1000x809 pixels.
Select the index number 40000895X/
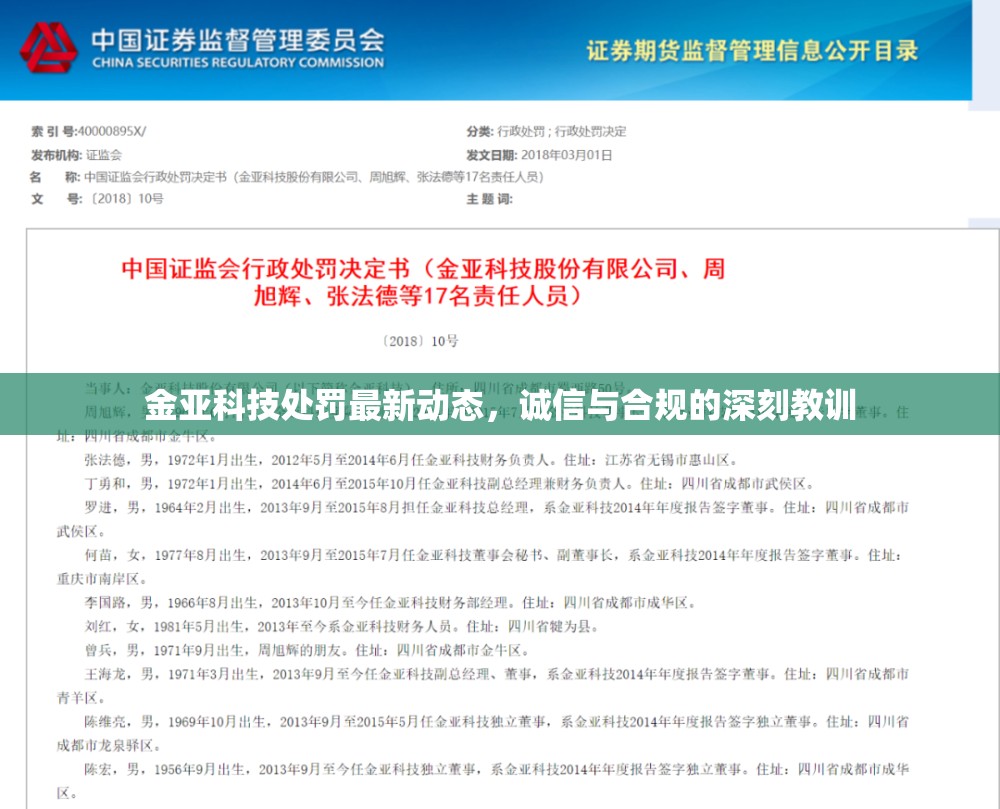coord(112,131)
